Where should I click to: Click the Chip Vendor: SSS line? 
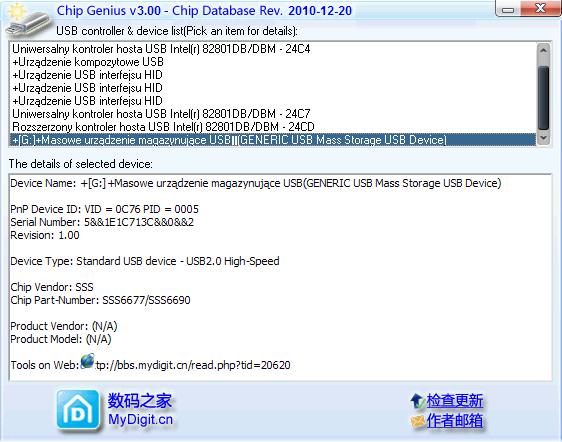tap(52, 287)
